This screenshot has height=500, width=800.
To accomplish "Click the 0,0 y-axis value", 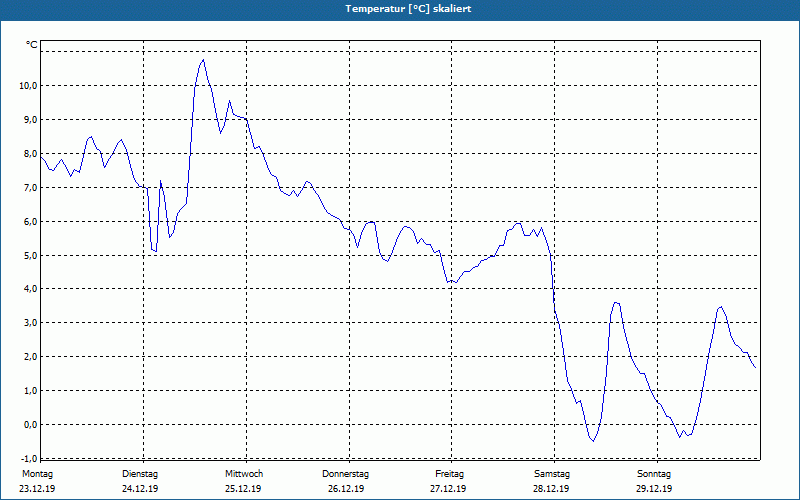I will tap(30, 424).
